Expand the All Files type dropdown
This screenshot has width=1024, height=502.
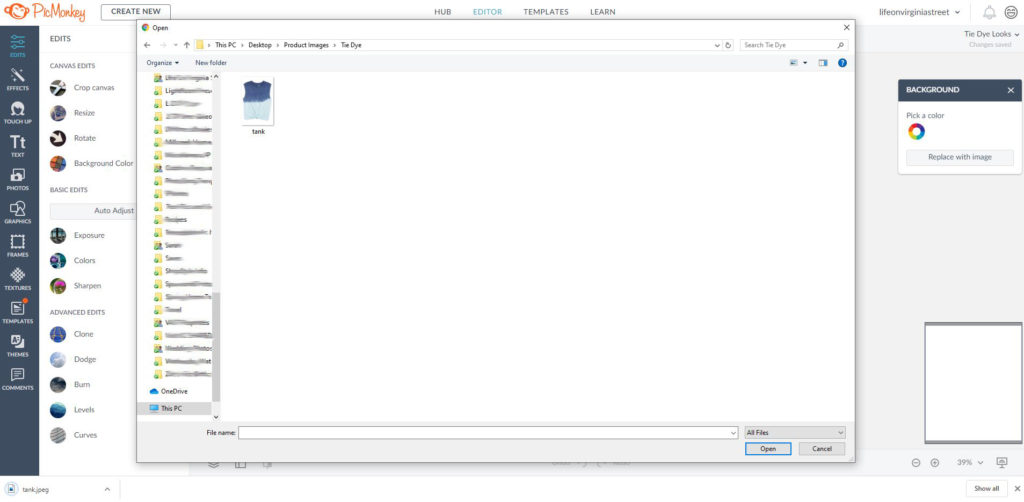click(x=795, y=432)
